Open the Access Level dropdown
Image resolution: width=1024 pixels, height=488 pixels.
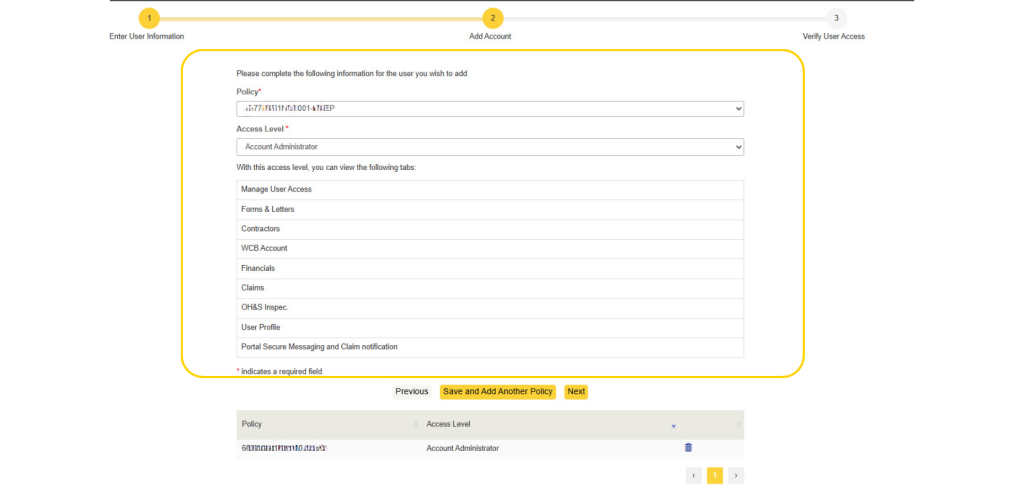coord(490,147)
